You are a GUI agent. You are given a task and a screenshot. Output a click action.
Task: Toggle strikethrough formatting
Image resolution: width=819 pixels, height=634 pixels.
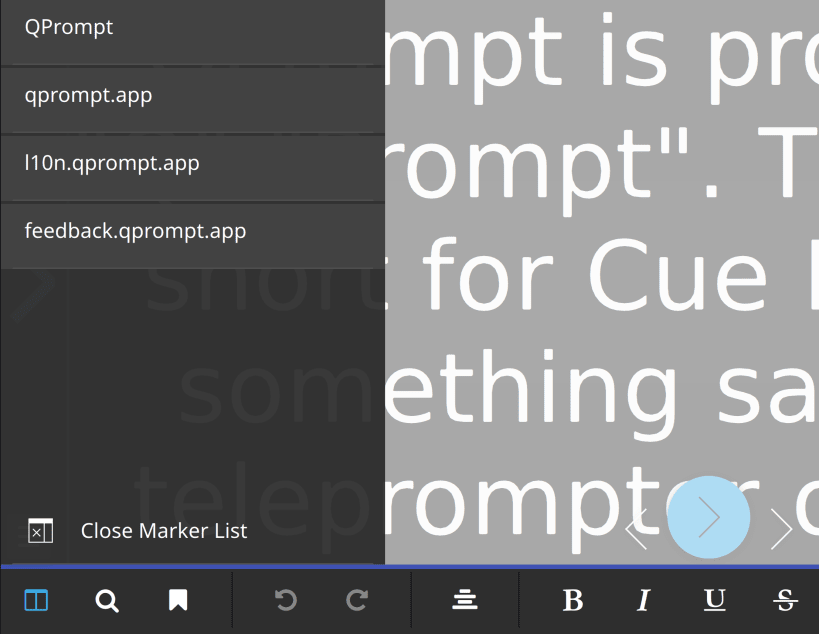[x=786, y=600]
